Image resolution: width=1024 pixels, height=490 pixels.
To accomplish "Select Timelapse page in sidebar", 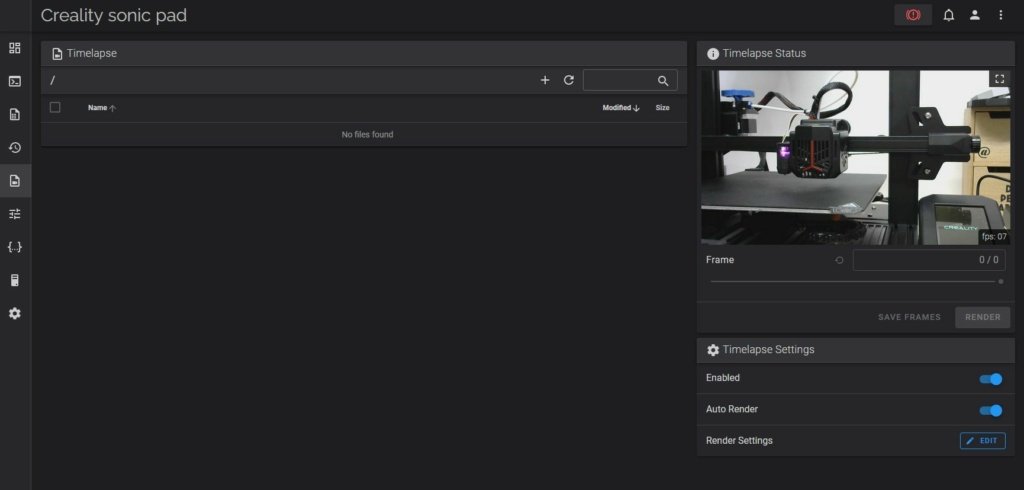I will (14, 181).
